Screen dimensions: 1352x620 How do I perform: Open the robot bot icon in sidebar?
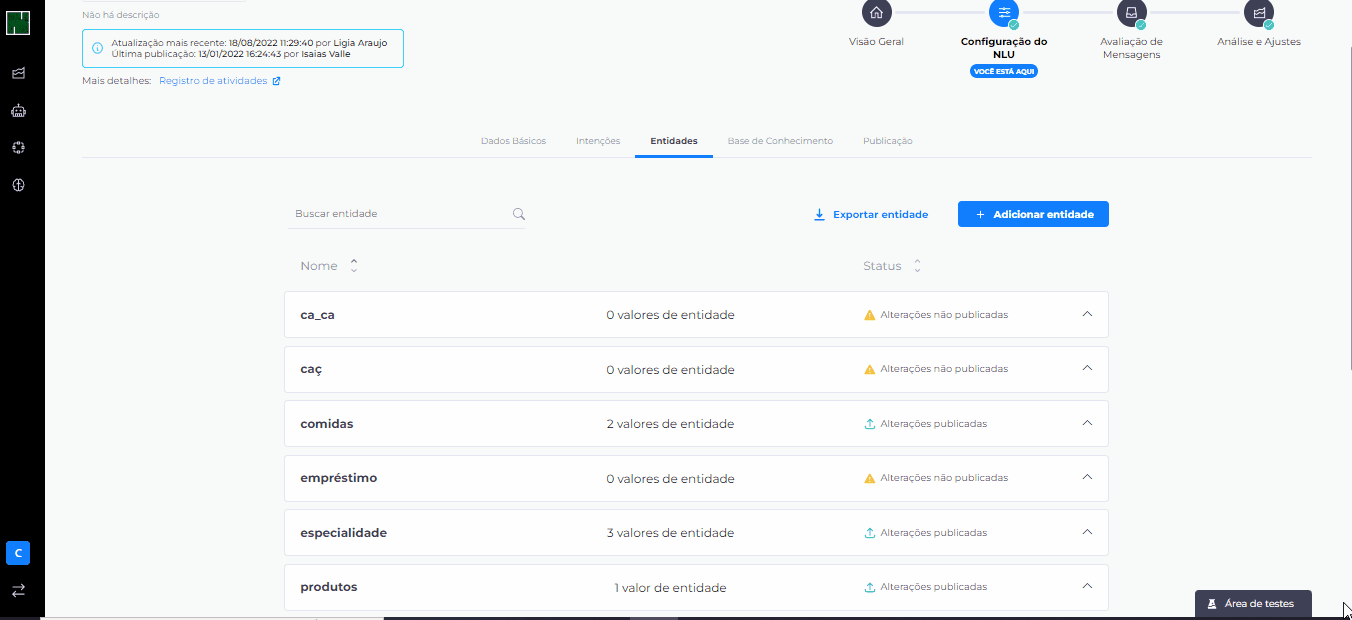pos(18,110)
